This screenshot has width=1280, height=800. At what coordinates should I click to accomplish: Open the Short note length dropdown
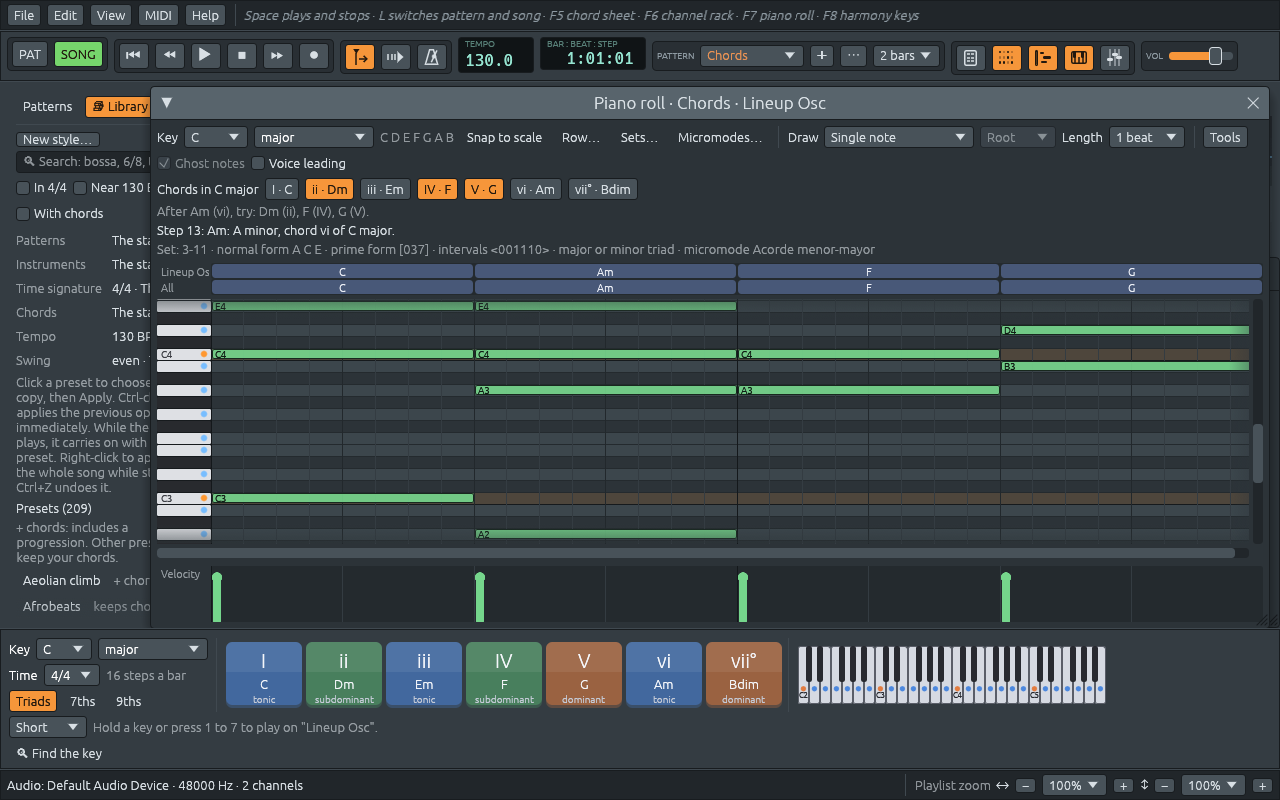[x=48, y=728]
